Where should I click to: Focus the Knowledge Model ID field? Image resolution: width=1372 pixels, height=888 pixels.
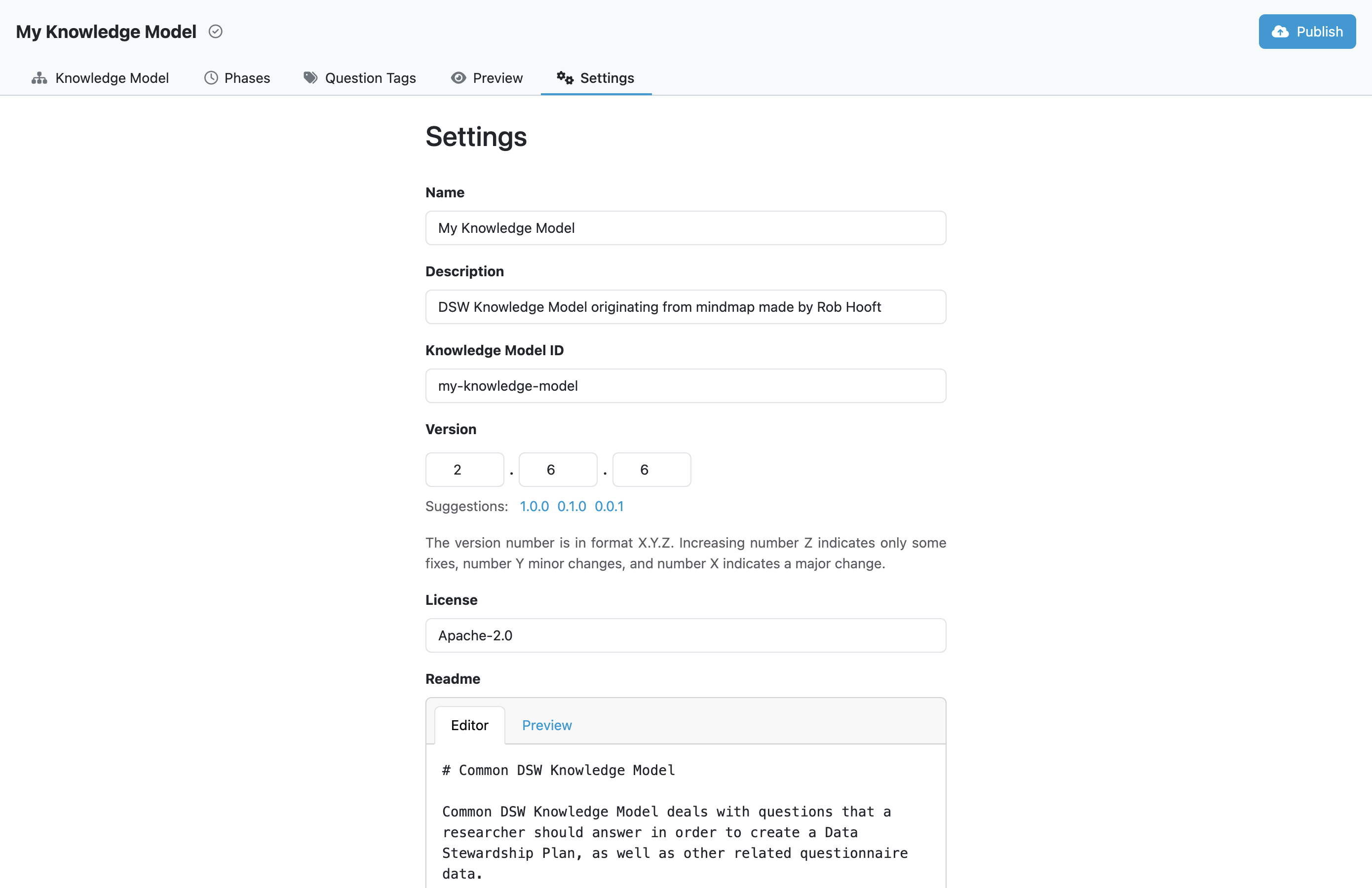686,385
